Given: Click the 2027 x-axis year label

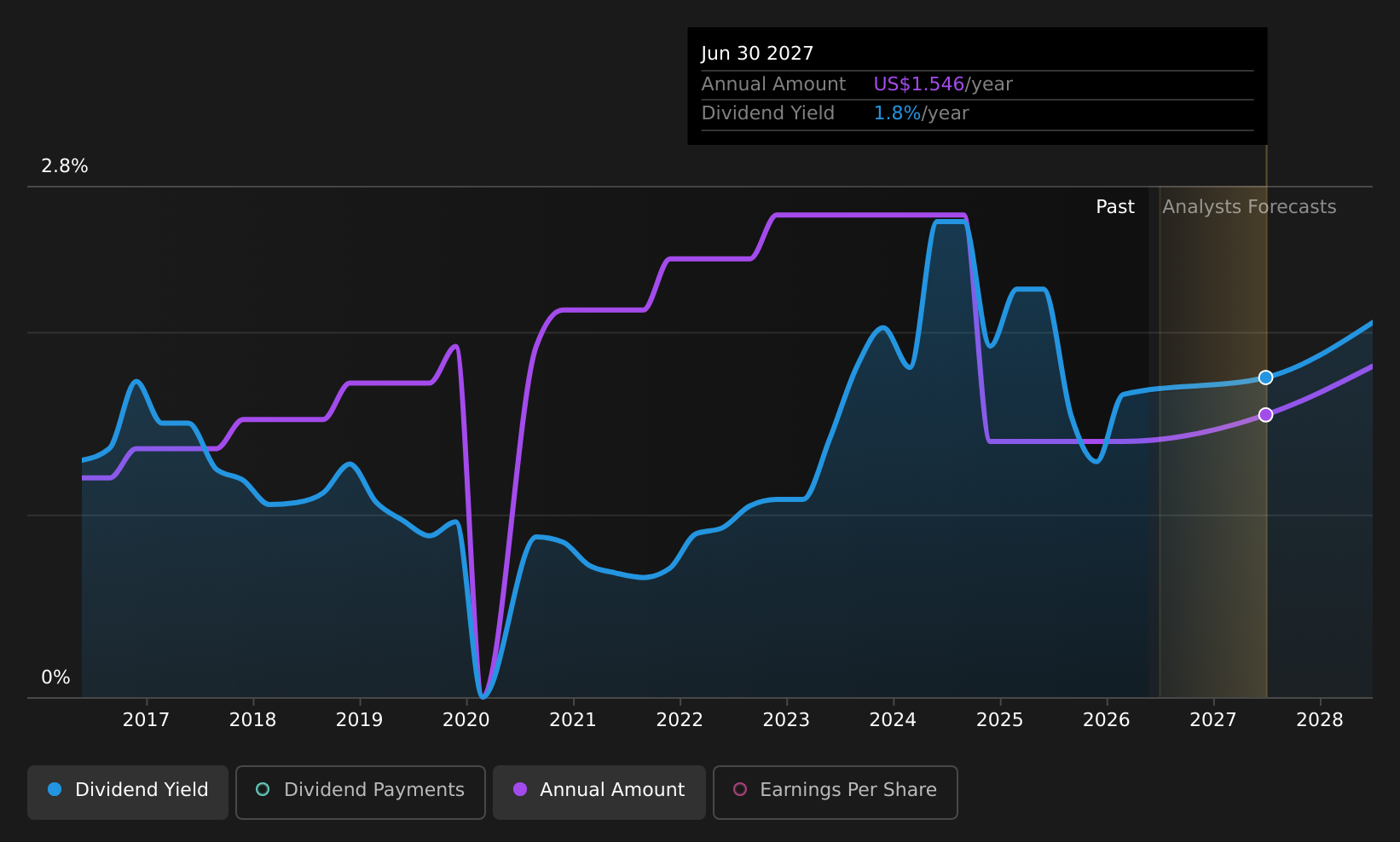Looking at the screenshot, I should tap(1213, 720).
